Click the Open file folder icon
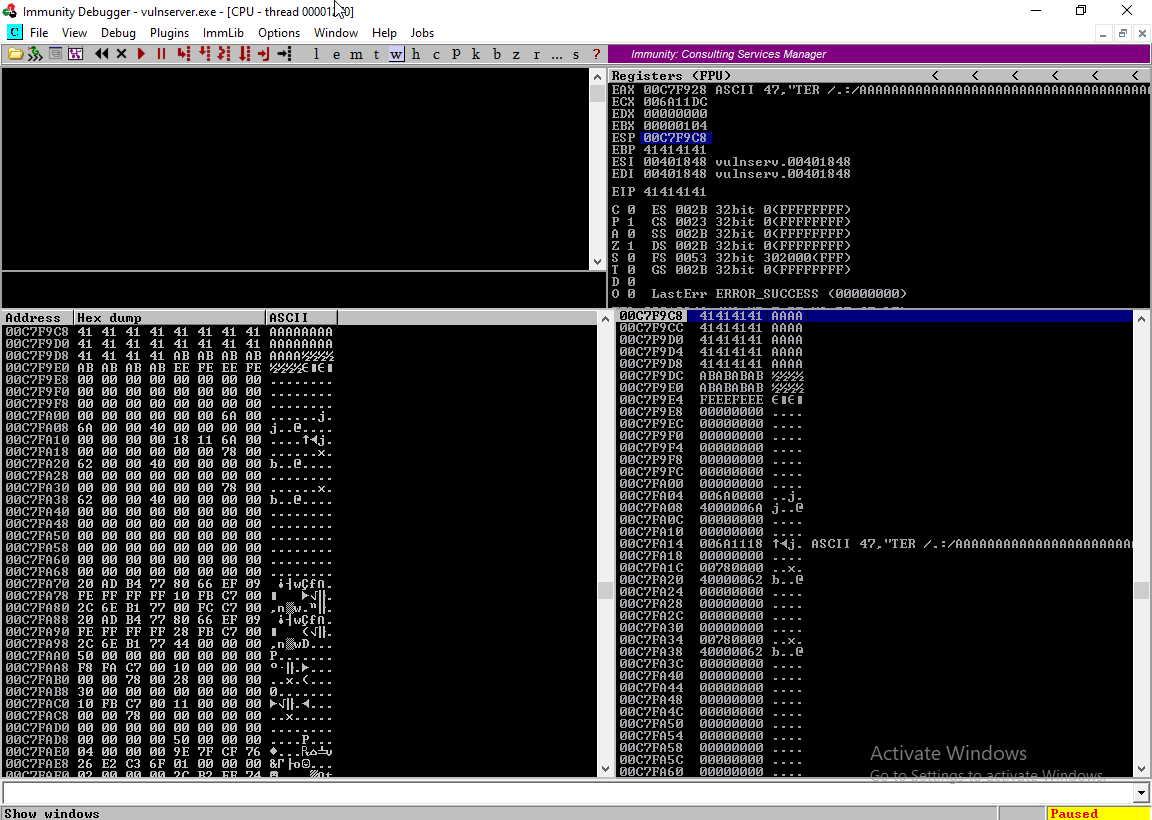This screenshot has height=820, width=1152. (15, 54)
